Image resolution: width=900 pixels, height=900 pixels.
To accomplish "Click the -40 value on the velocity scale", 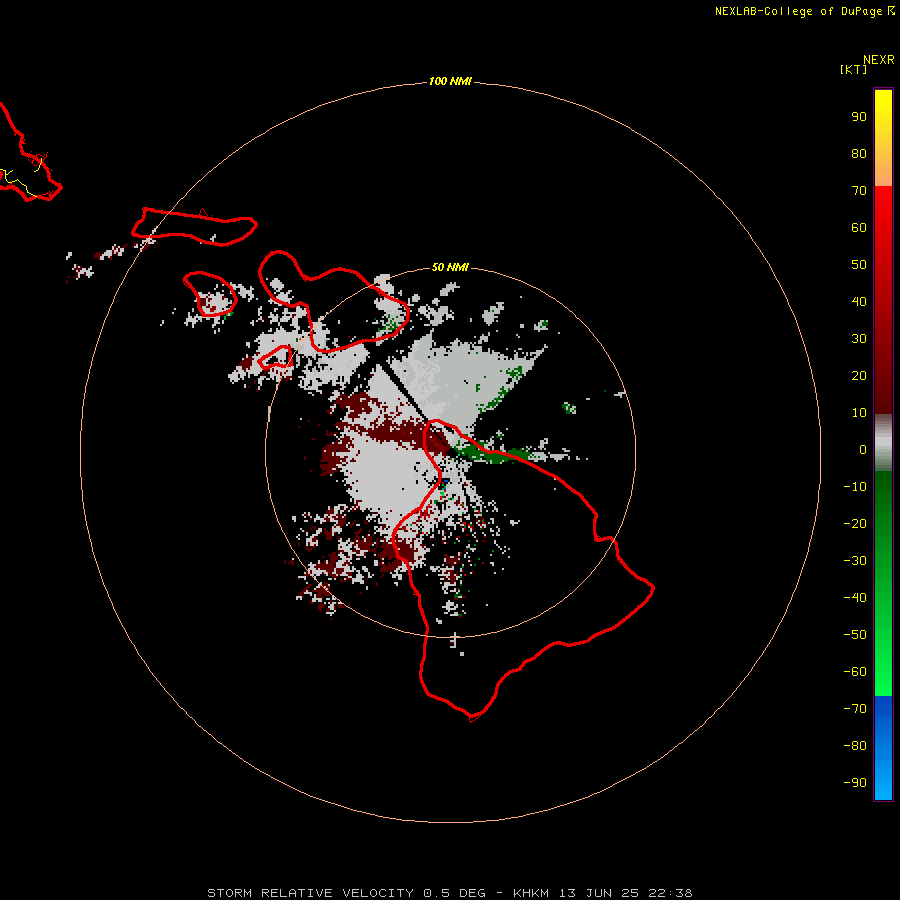I will [855, 598].
